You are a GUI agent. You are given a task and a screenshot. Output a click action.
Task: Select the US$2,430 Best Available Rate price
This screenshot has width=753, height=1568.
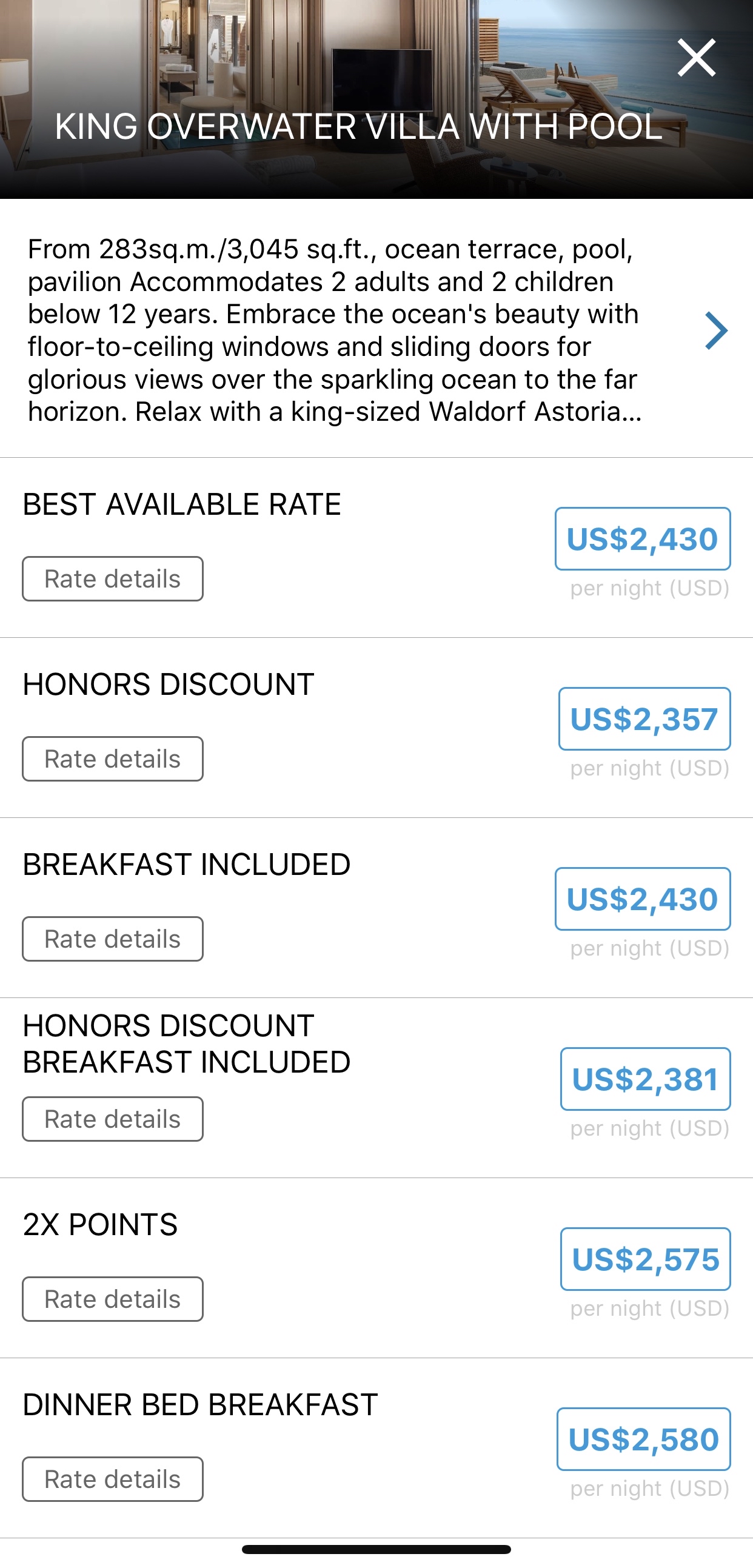pyautogui.click(x=642, y=538)
